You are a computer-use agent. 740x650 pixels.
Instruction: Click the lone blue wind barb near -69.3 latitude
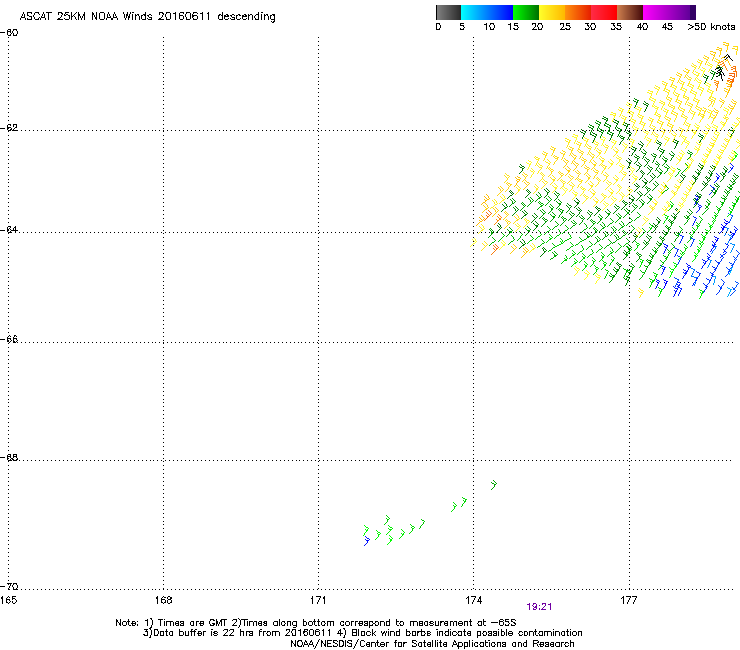(x=366, y=541)
